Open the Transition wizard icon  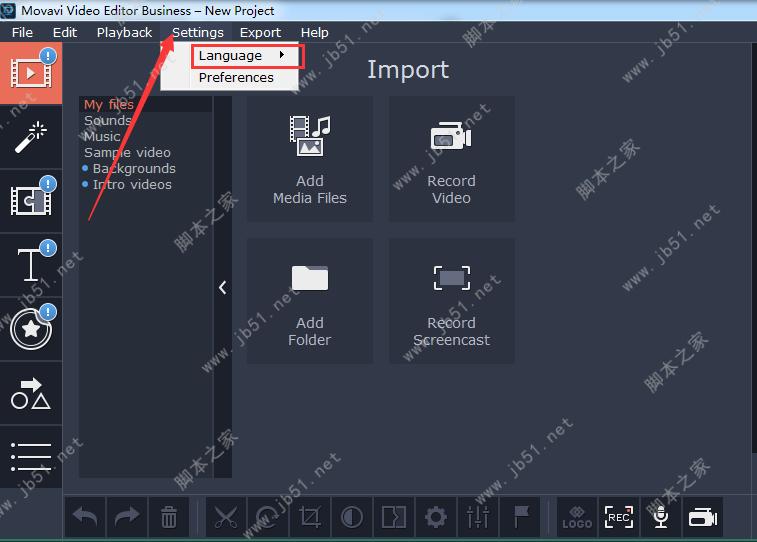click(x=394, y=517)
